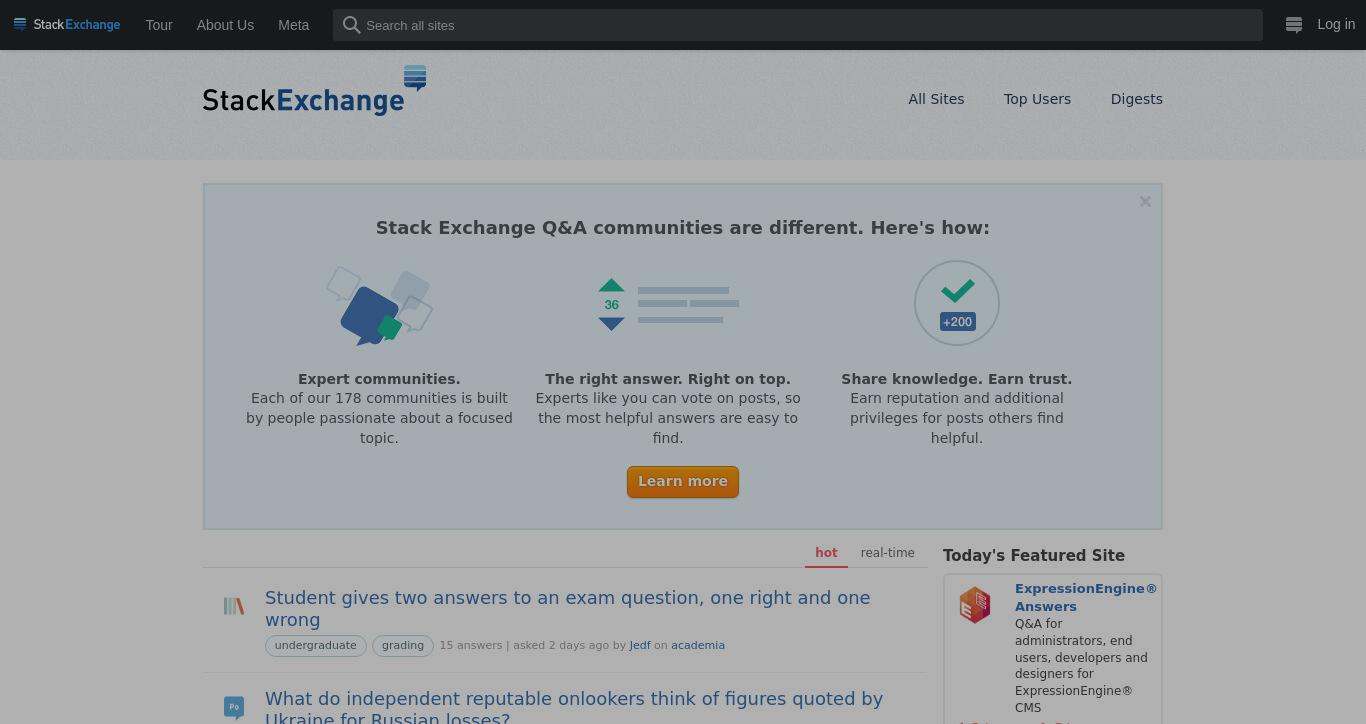Click the Learn more button
Image resolution: width=1366 pixels, height=724 pixels.
[x=683, y=481]
